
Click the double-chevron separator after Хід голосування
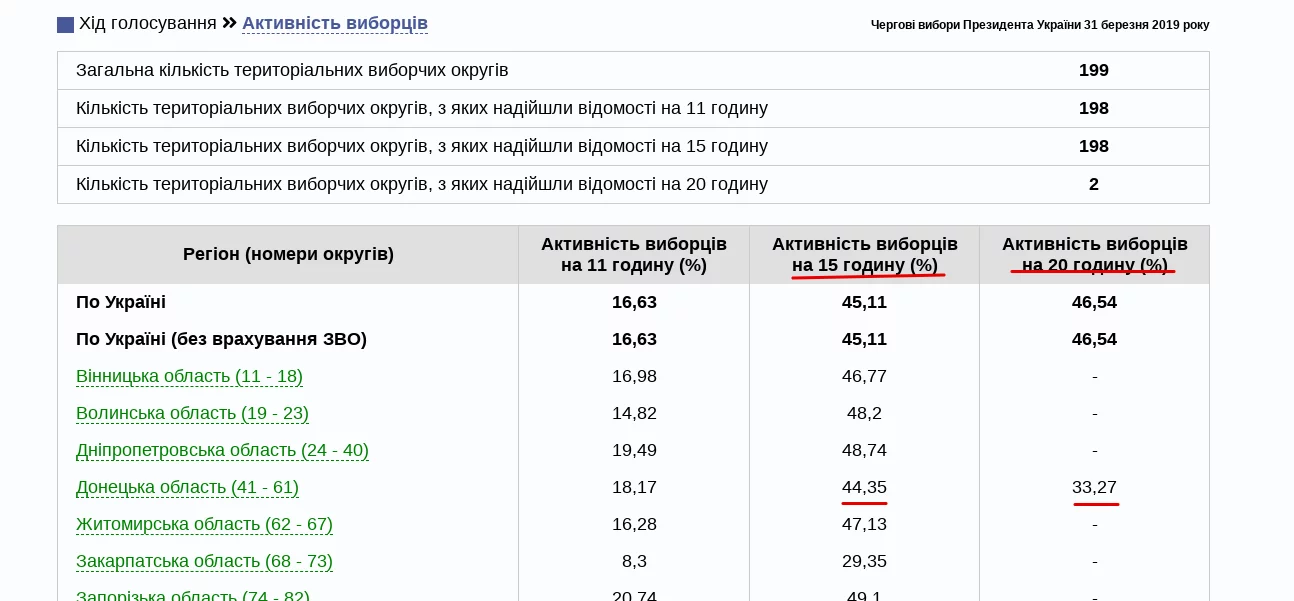227,22
